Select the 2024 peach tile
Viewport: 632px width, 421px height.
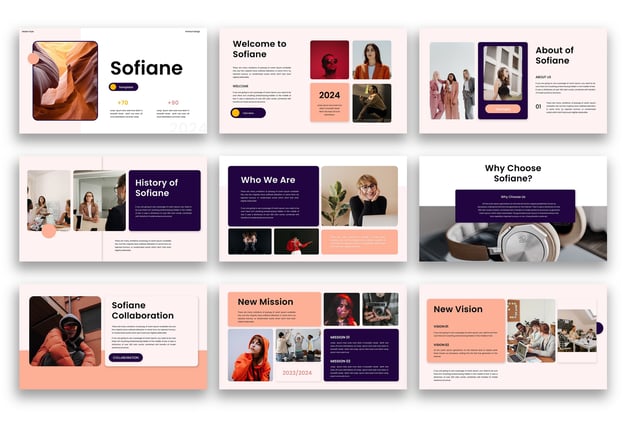pyautogui.click(x=329, y=102)
